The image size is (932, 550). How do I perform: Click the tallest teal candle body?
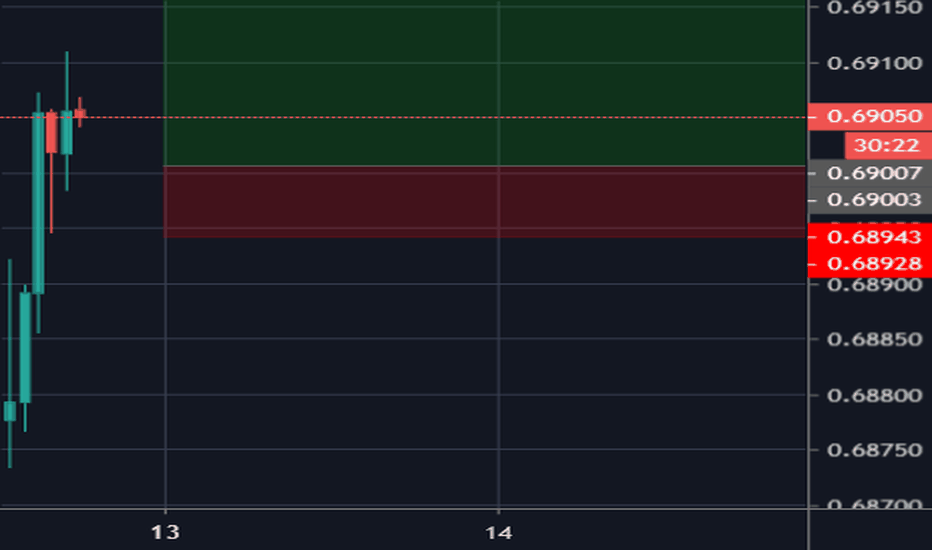click(38, 202)
